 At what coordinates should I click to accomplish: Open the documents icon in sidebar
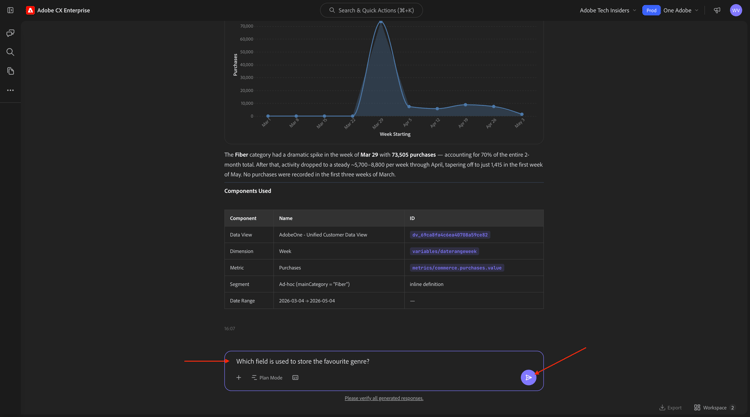pos(10,71)
